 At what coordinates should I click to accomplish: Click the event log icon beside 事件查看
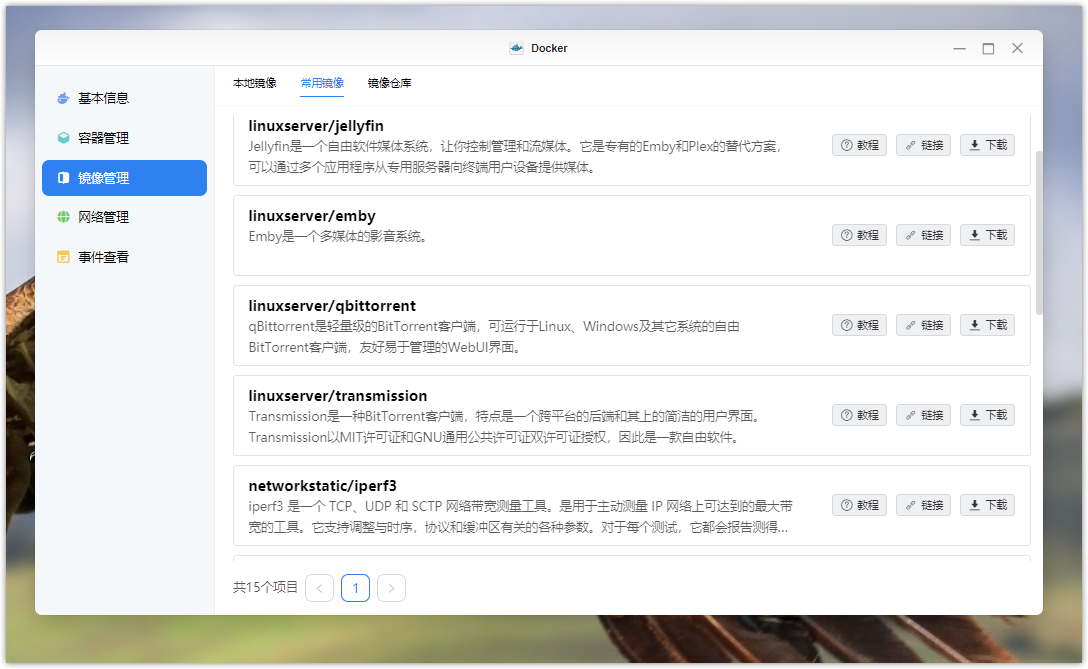coord(63,257)
